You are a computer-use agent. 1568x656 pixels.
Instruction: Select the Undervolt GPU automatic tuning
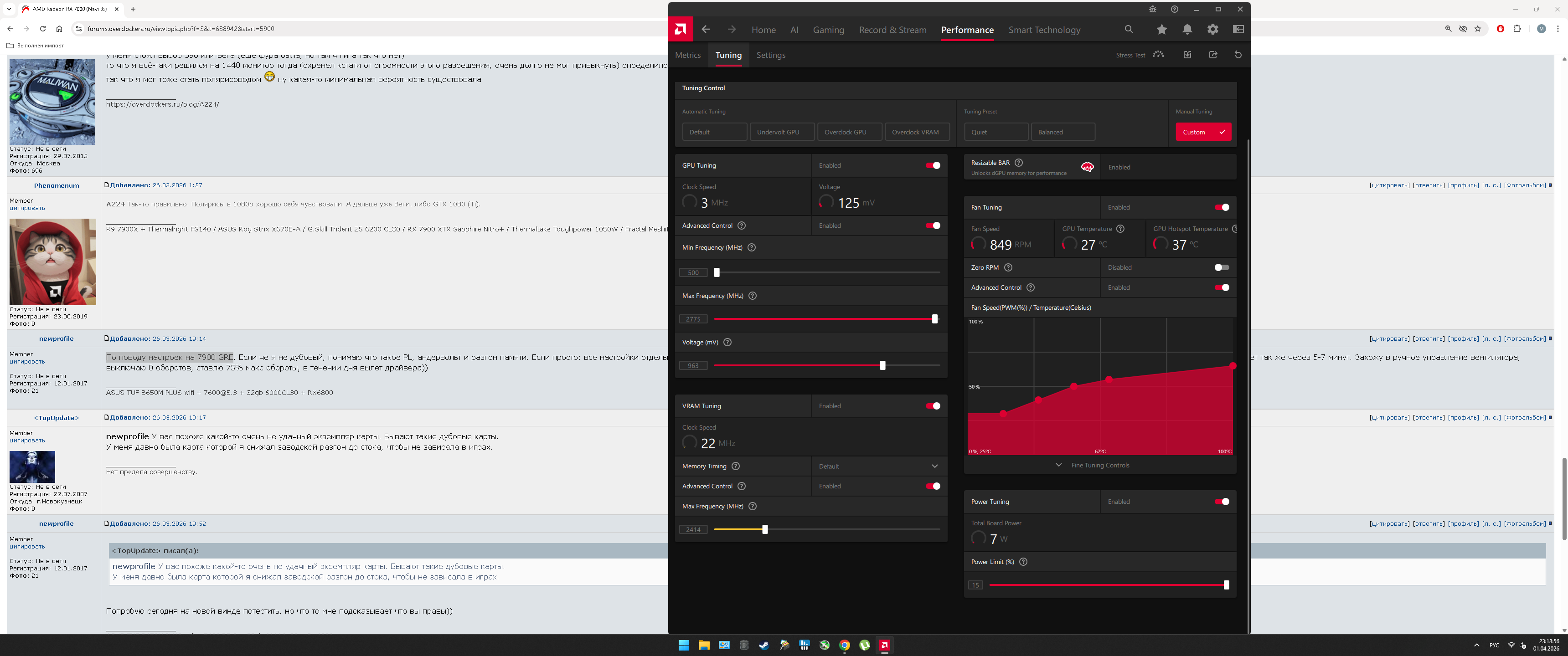pos(782,132)
